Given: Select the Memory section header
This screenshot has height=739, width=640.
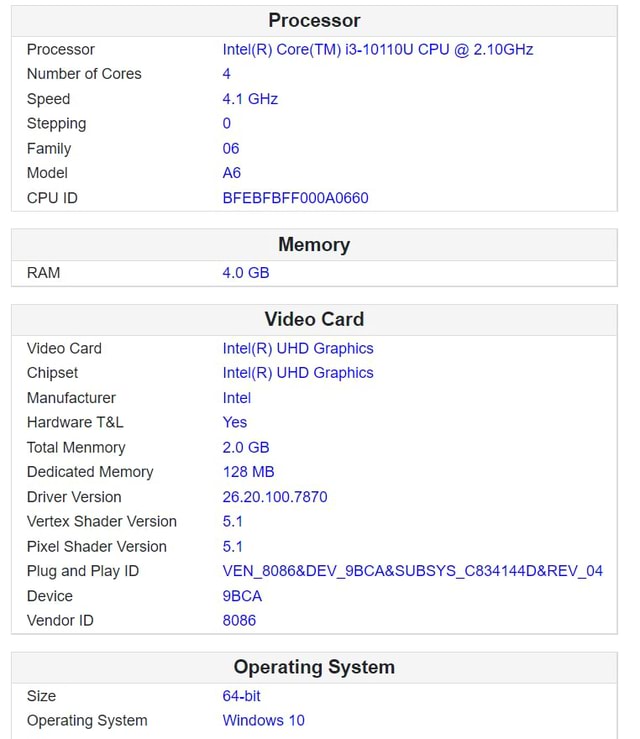Looking at the screenshot, I should [314, 245].
